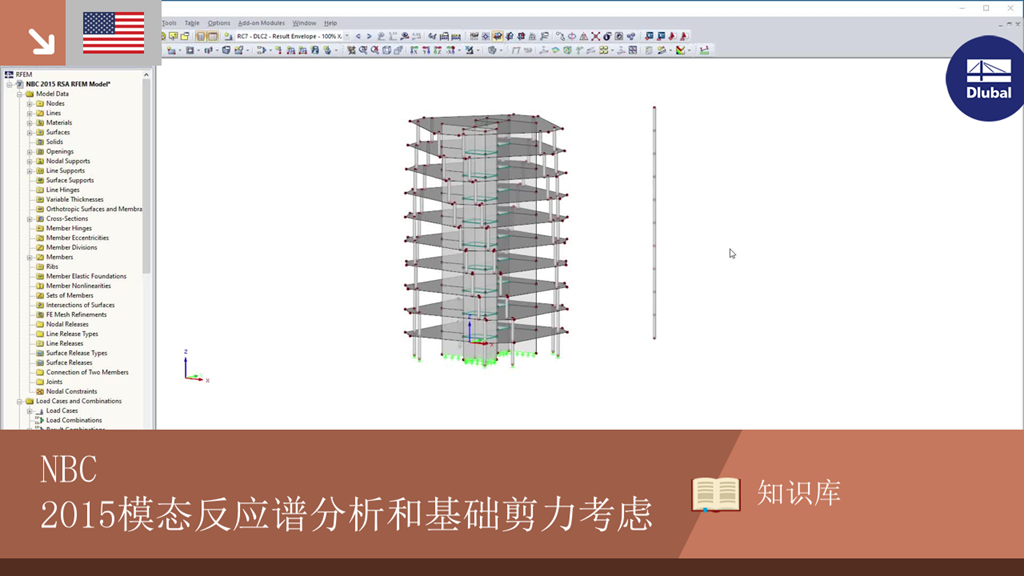This screenshot has height=576, width=1024.
Task: Select Sets of Members in the tree
Action: click(x=69, y=295)
